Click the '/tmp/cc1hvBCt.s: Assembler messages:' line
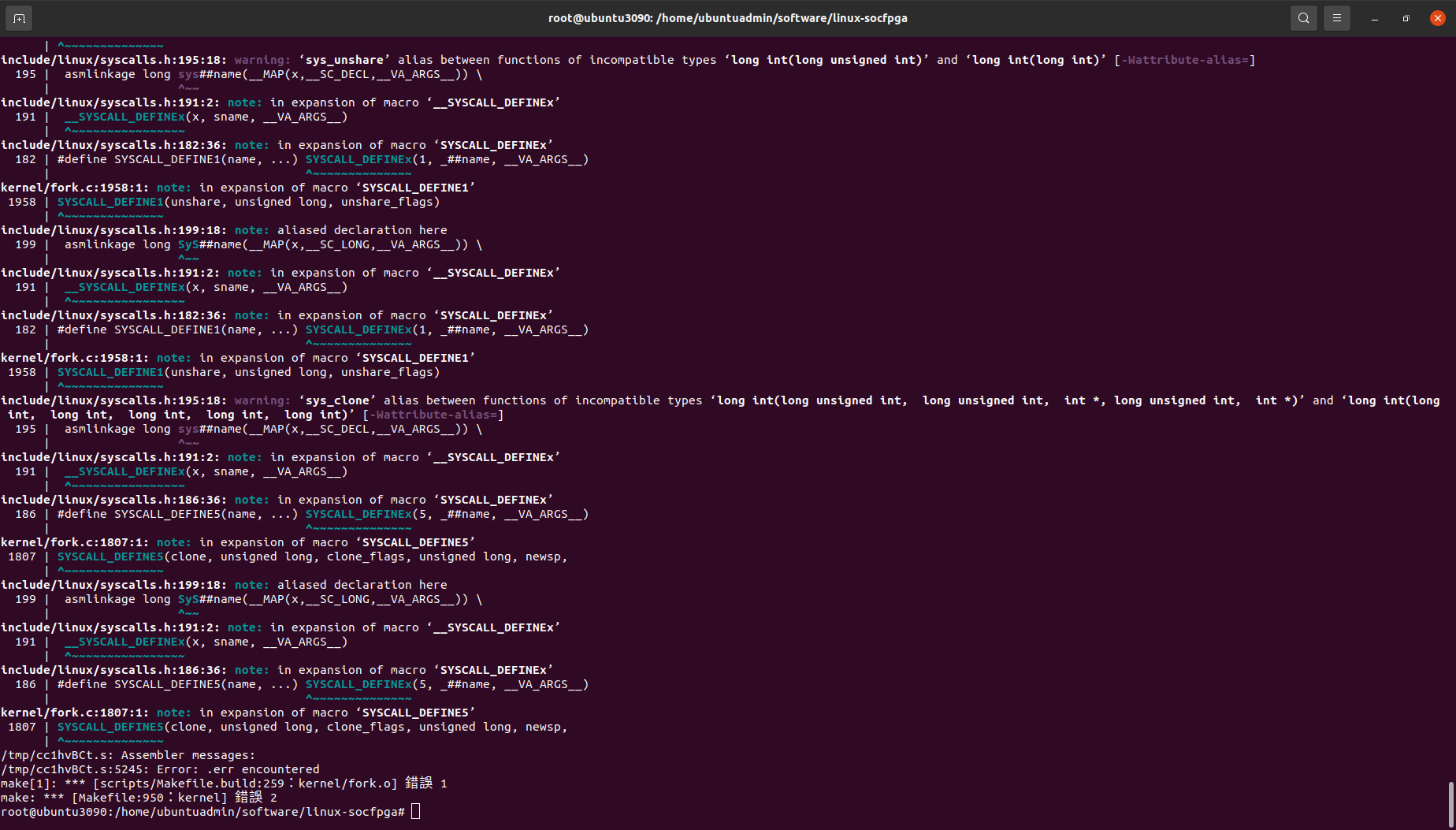Viewport: 1456px width, 830px height. (x=128, y=755)
